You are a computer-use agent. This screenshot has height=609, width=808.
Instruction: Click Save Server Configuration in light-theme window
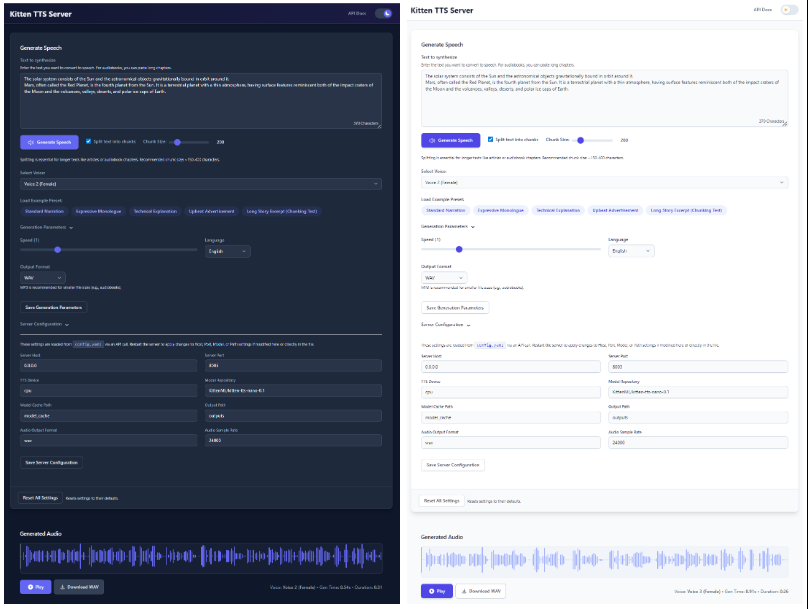click(x=453, y=465)
